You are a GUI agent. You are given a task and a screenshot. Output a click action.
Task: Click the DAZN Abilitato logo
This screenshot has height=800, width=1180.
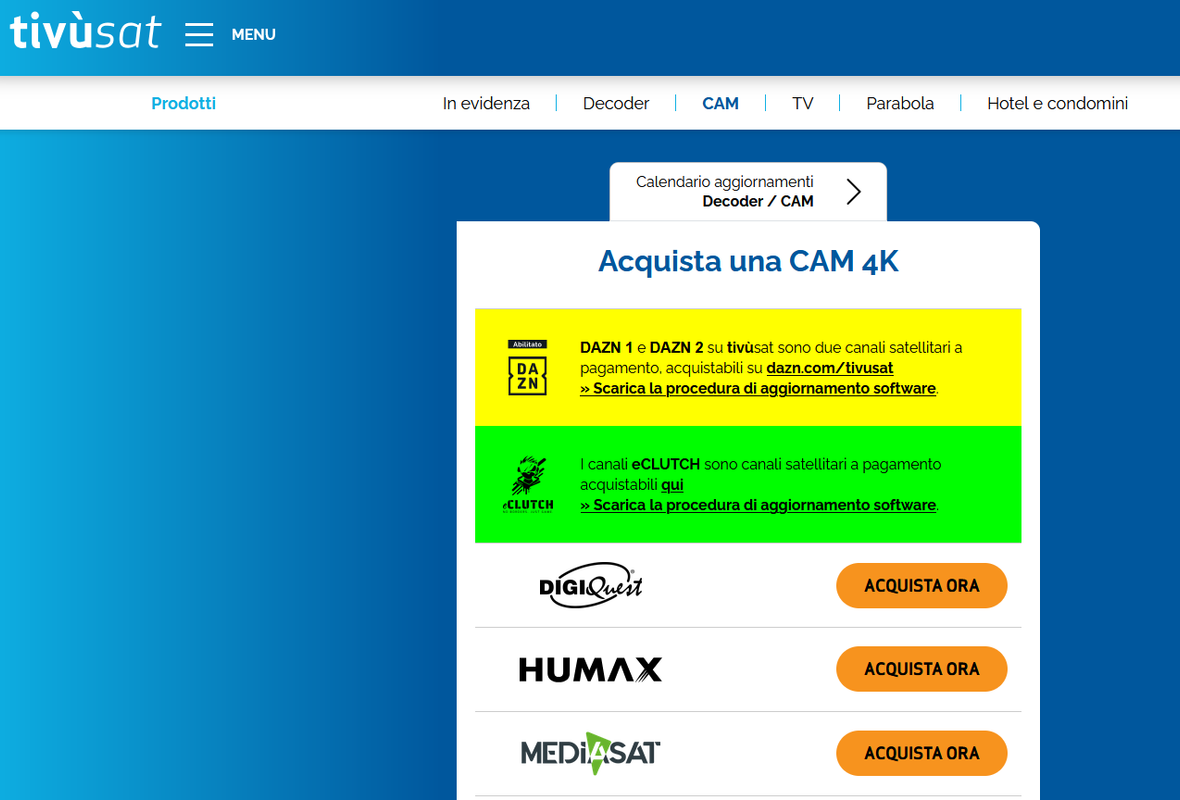pos(528,367)
